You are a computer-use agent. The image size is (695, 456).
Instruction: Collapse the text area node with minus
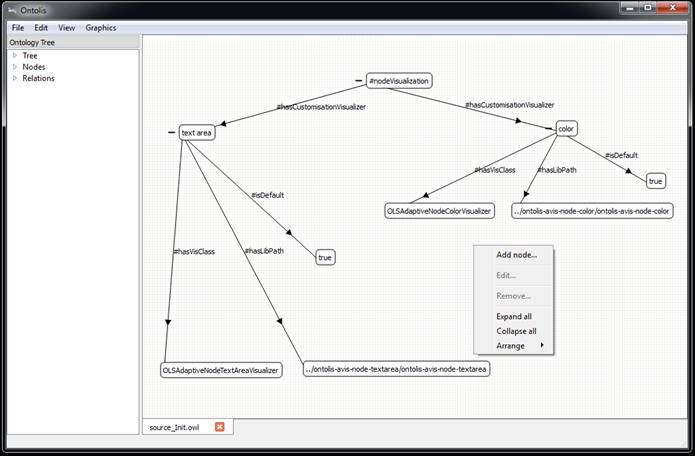[x=172, y=133]
